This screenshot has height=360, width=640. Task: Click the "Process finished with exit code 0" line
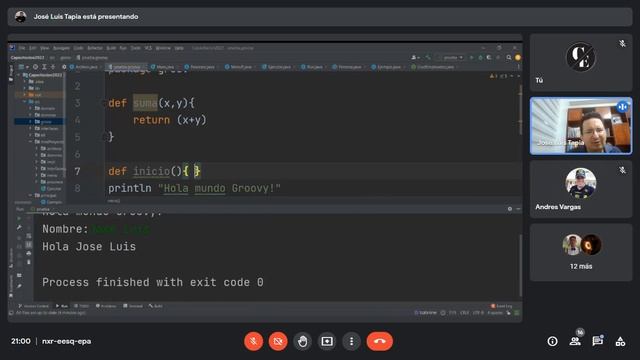[153, 282]
